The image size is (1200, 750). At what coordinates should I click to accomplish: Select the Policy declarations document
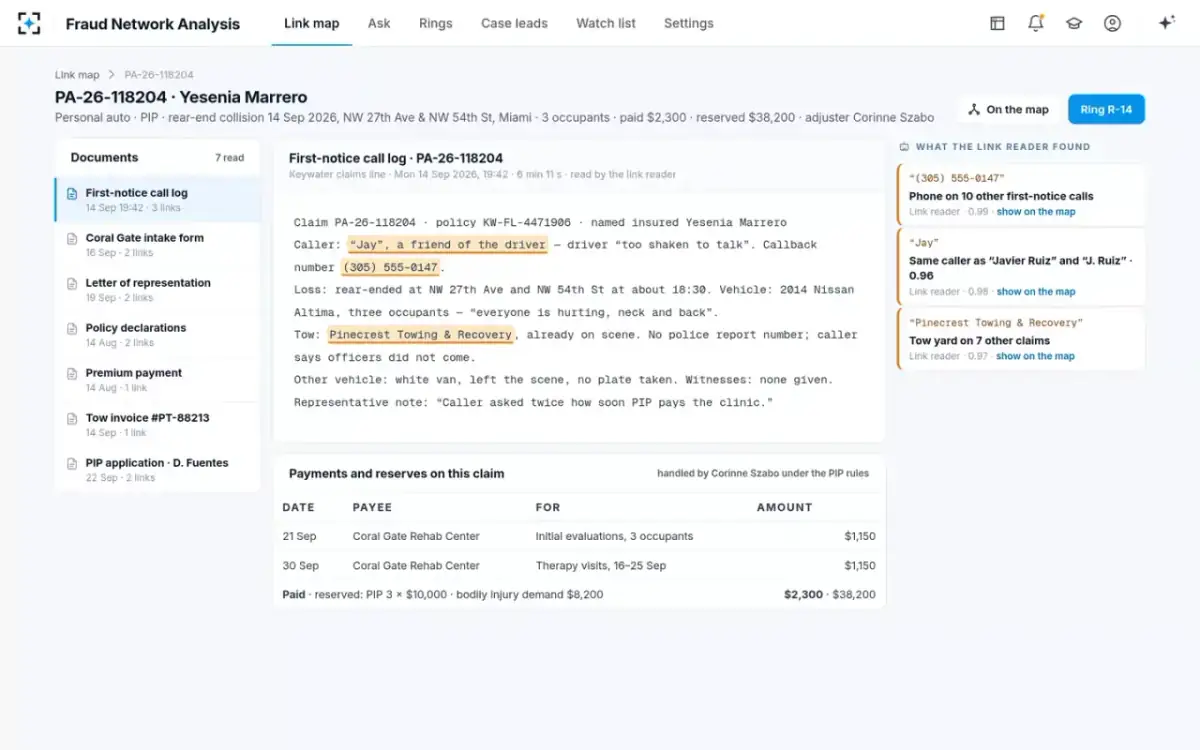158,334
